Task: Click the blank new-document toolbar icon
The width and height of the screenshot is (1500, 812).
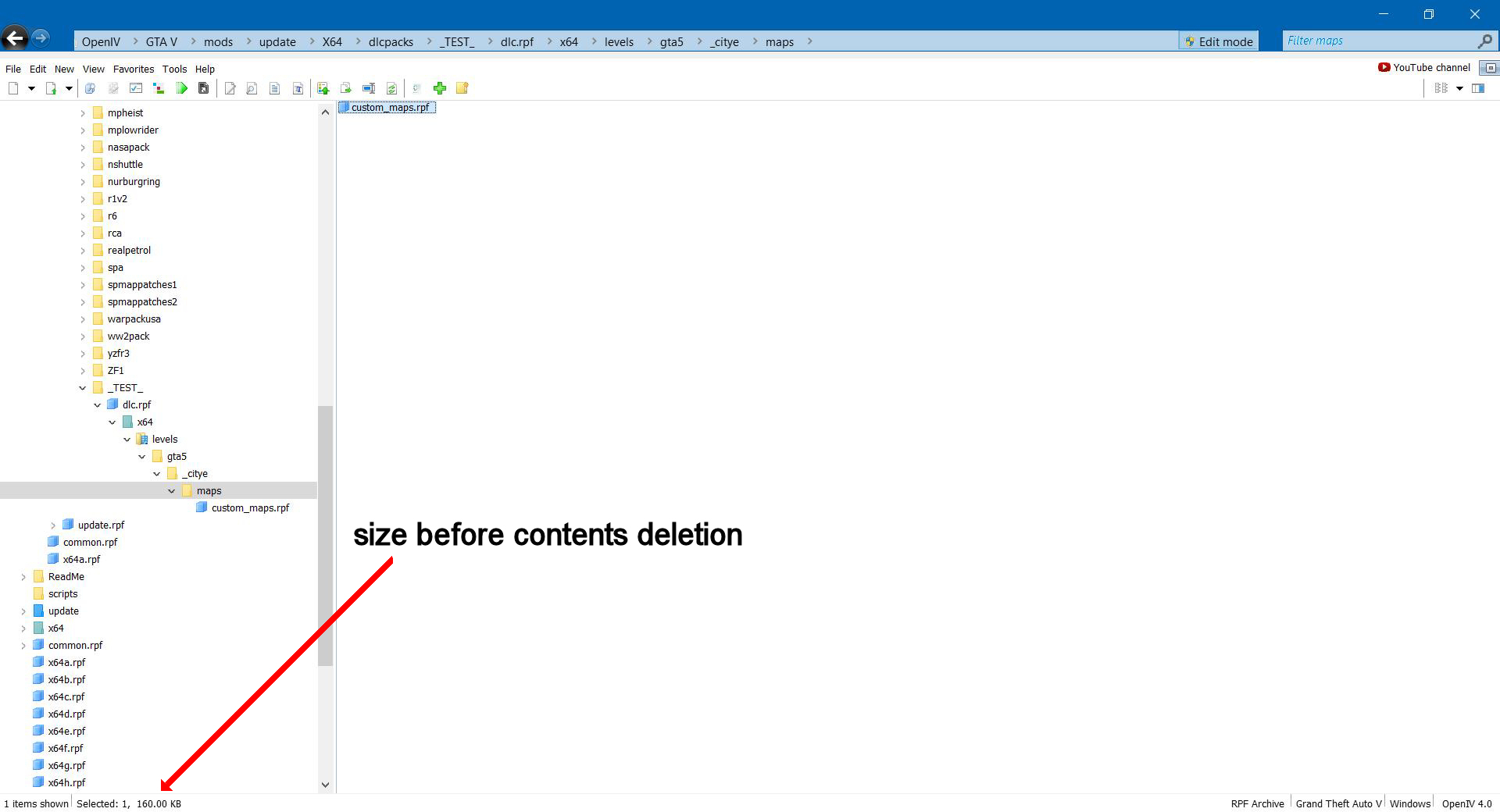Action: coord(13,88)
